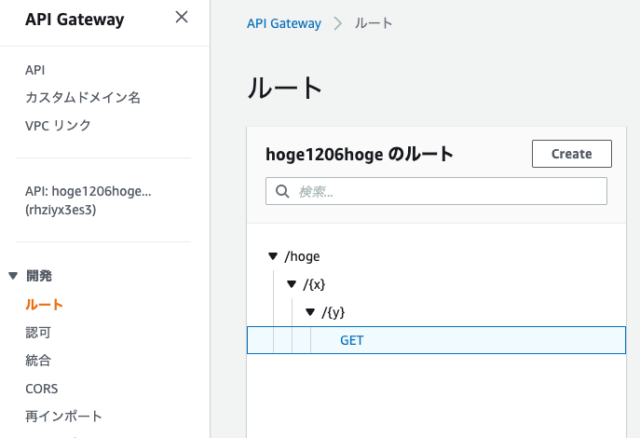Click the breadcrumb chevron separator
640x438 pixels.
pos(338,23)
